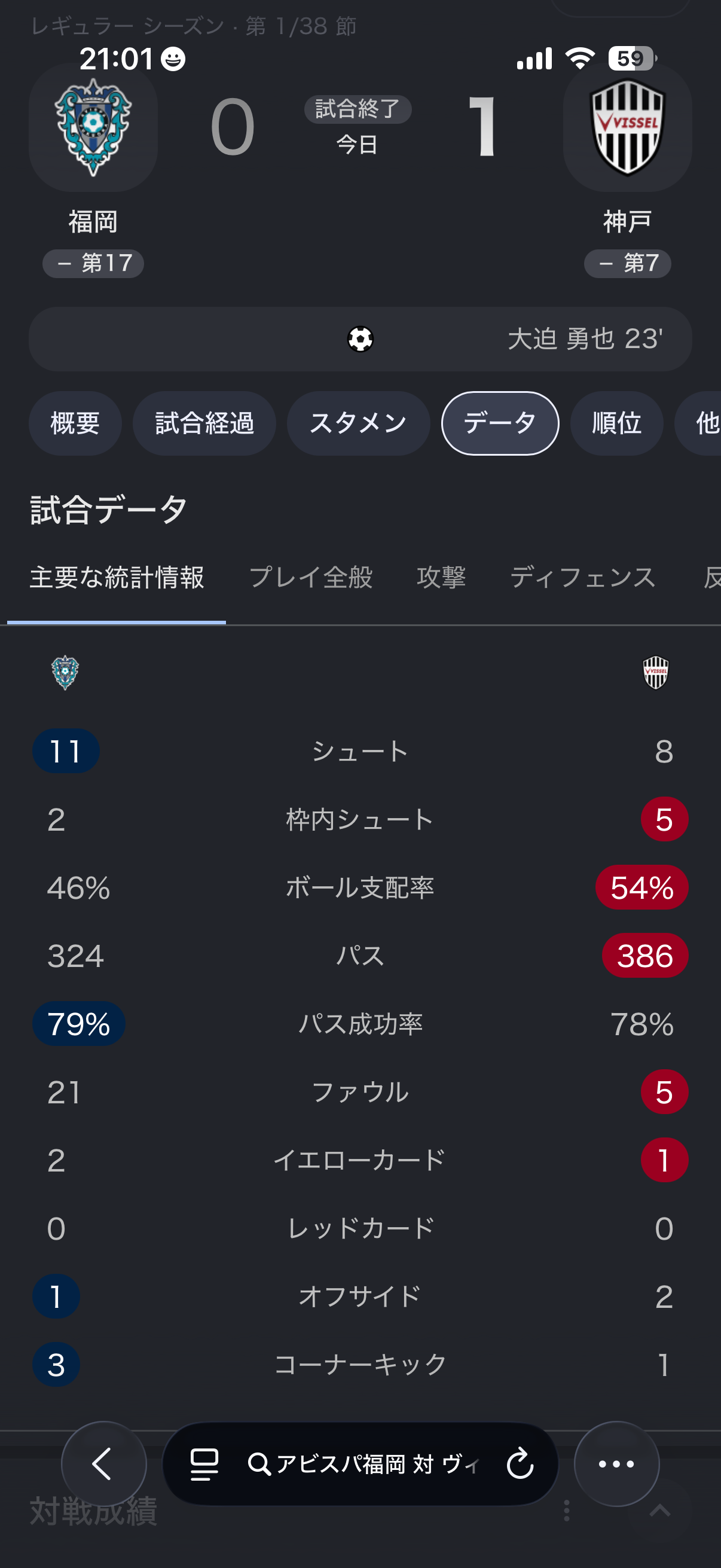Select the 順位 standings tab

[x=616, y=423]
